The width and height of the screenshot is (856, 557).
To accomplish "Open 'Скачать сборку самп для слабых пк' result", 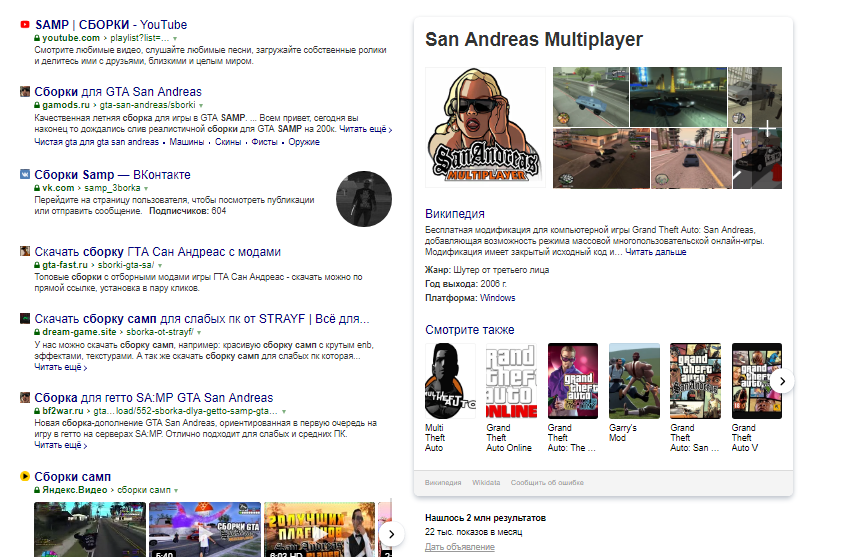I will point(202,319).
